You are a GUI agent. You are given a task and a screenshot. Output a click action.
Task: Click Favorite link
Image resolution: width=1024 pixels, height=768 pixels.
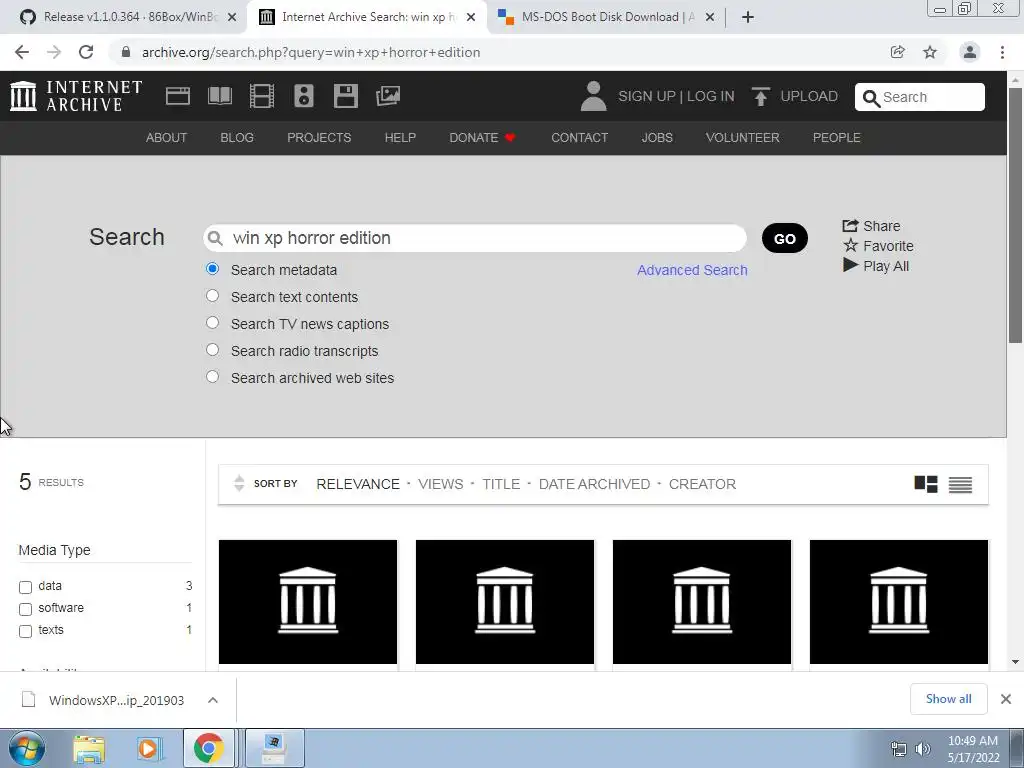(x=878, y=246)
